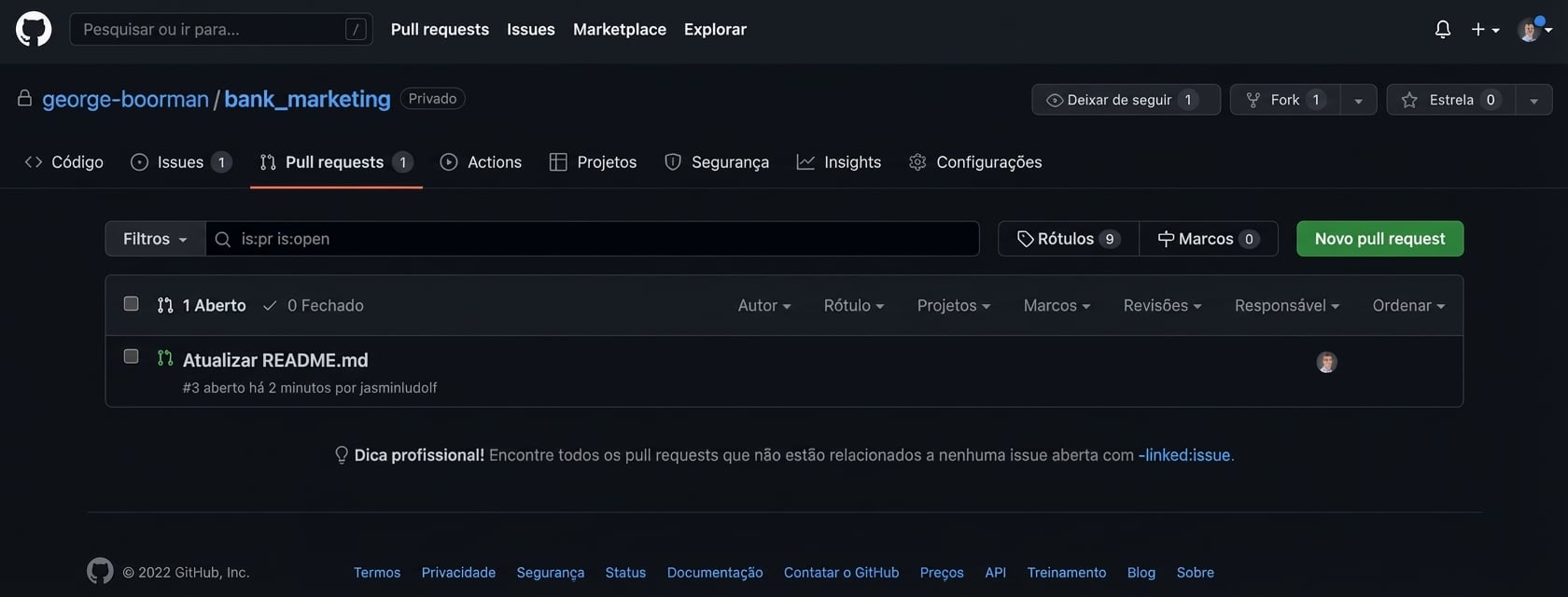Screen dimensions: 1568x597
Task: Open the Blog footer link
Action: tap(1141, 573)
